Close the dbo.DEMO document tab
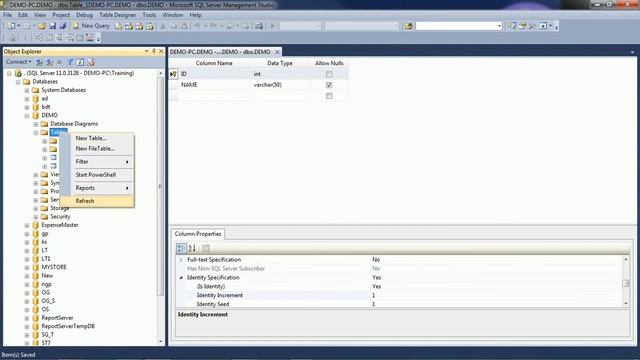The width and height of the screenshot is (640, 360). click(x=277, y=52)
